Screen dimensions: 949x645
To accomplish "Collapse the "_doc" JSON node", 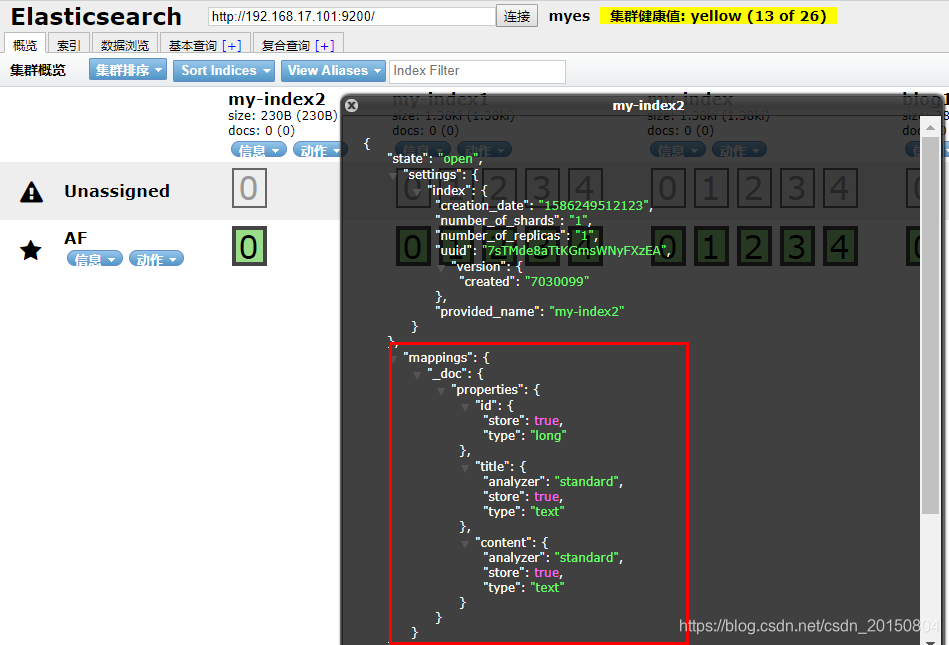I will (x=417, y=375).
